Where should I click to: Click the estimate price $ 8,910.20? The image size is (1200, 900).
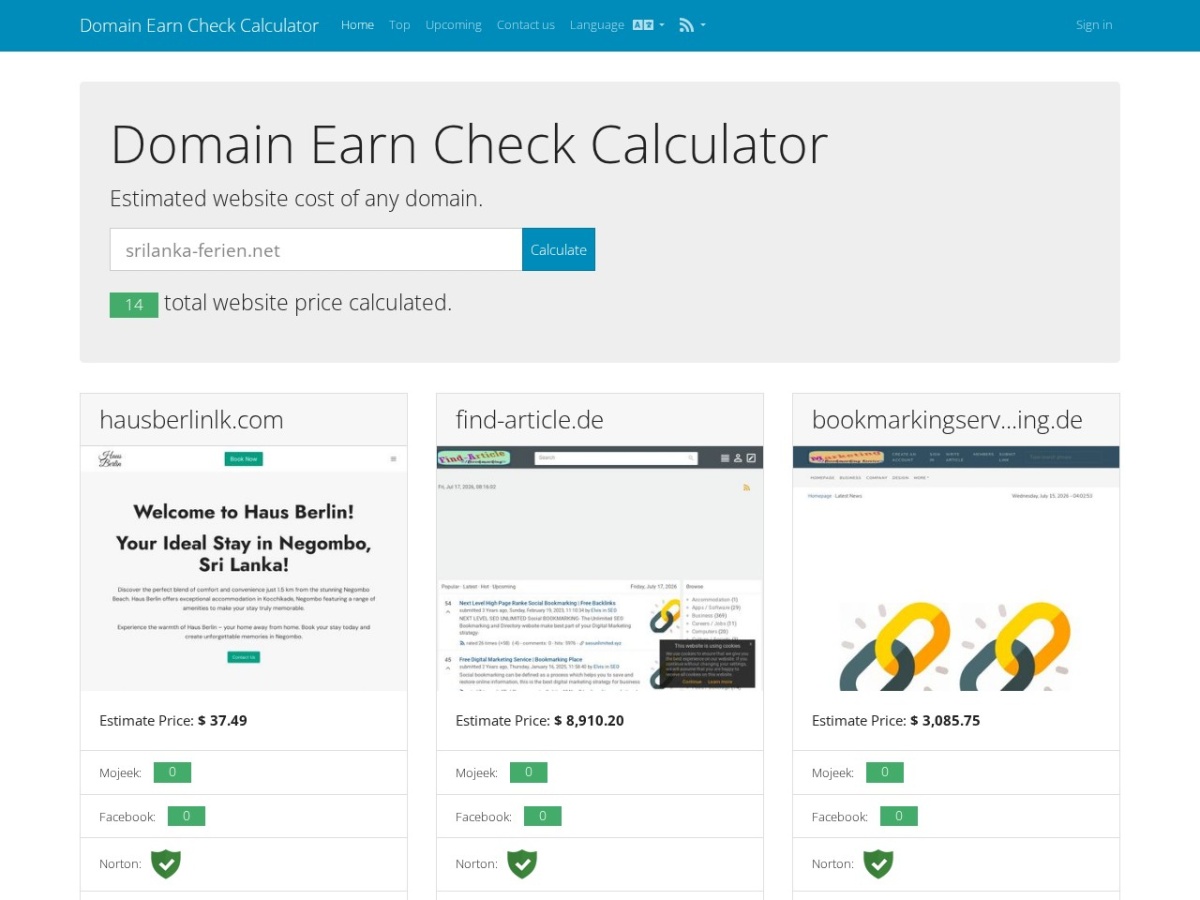[589, 720]
